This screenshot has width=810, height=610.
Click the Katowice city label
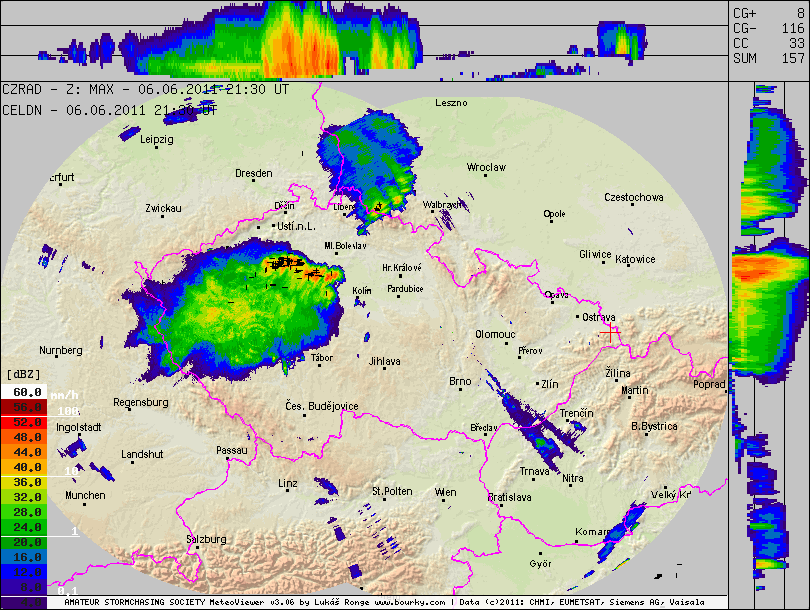coord(635,259)
